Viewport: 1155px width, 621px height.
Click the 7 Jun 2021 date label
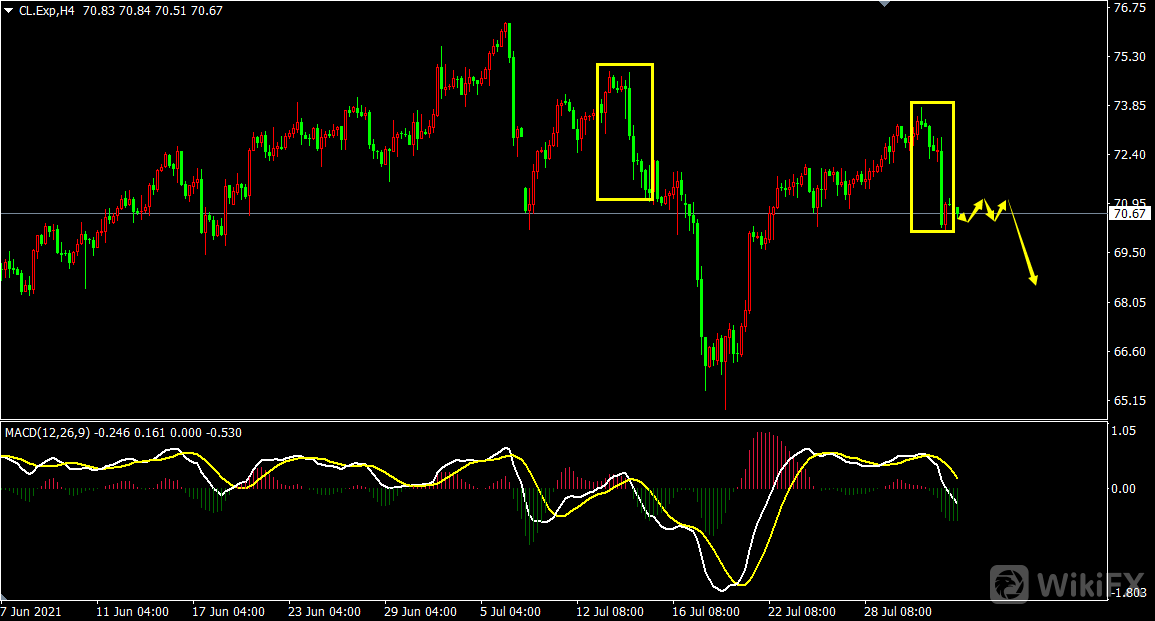click(x=33, y=611)
